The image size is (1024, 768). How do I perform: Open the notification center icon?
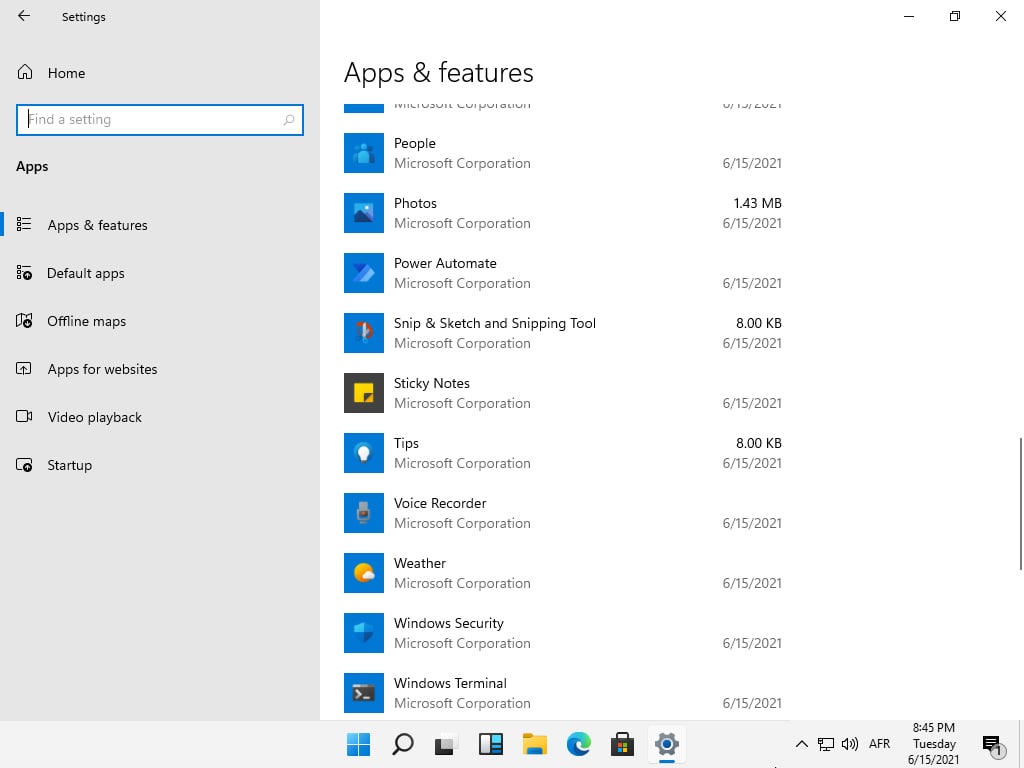992,744
